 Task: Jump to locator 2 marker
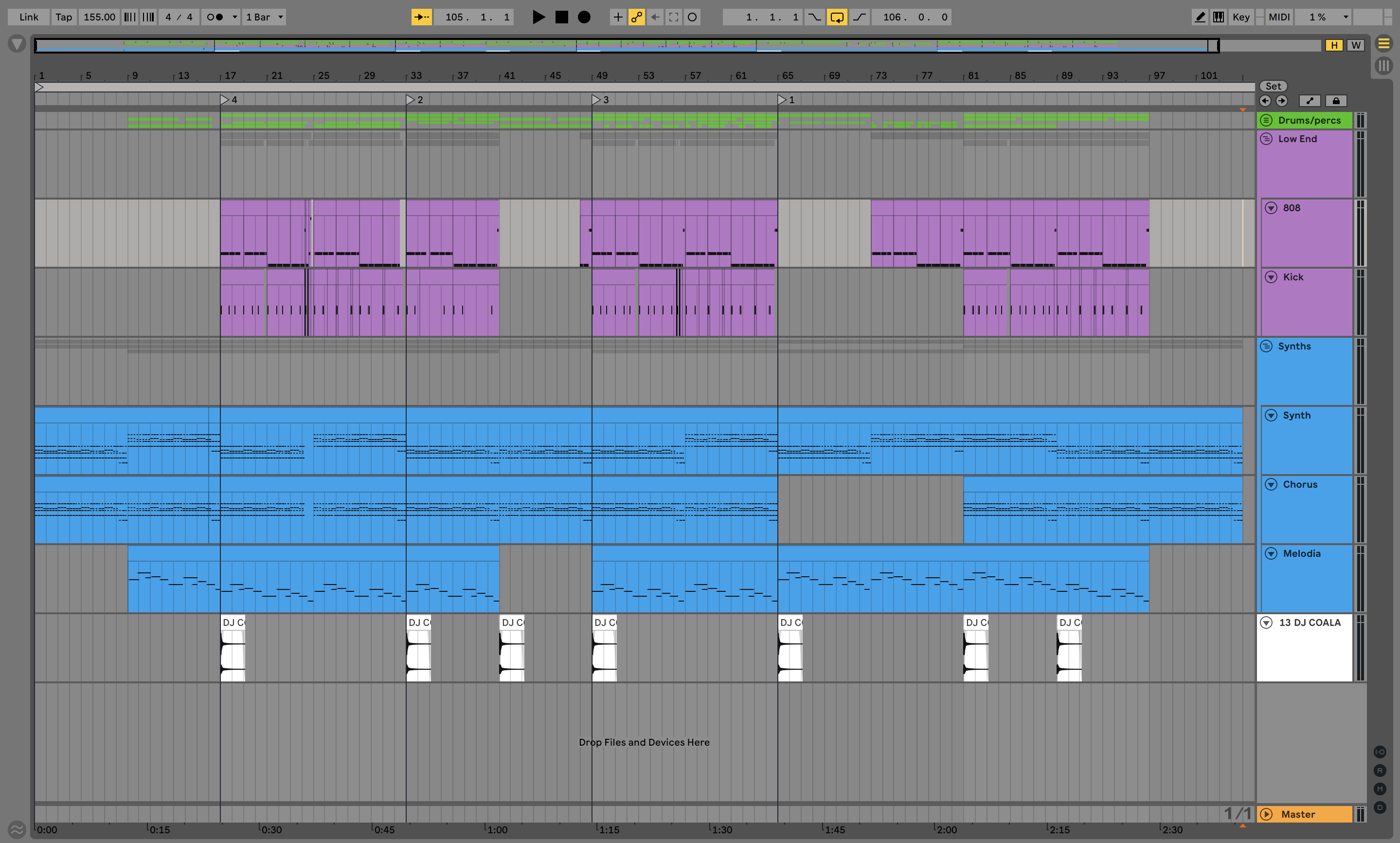(411, 100)
